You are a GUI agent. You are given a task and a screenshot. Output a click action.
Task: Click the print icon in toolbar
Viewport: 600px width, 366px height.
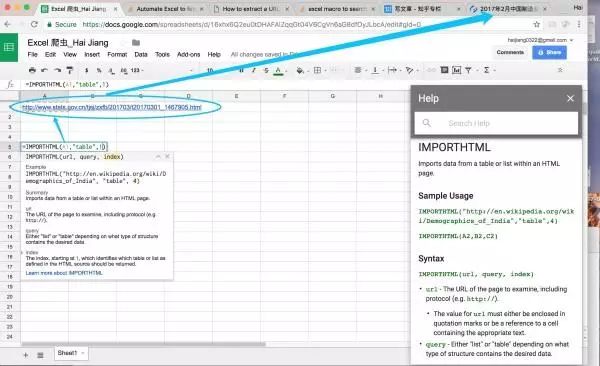click(x=32, y=70)
